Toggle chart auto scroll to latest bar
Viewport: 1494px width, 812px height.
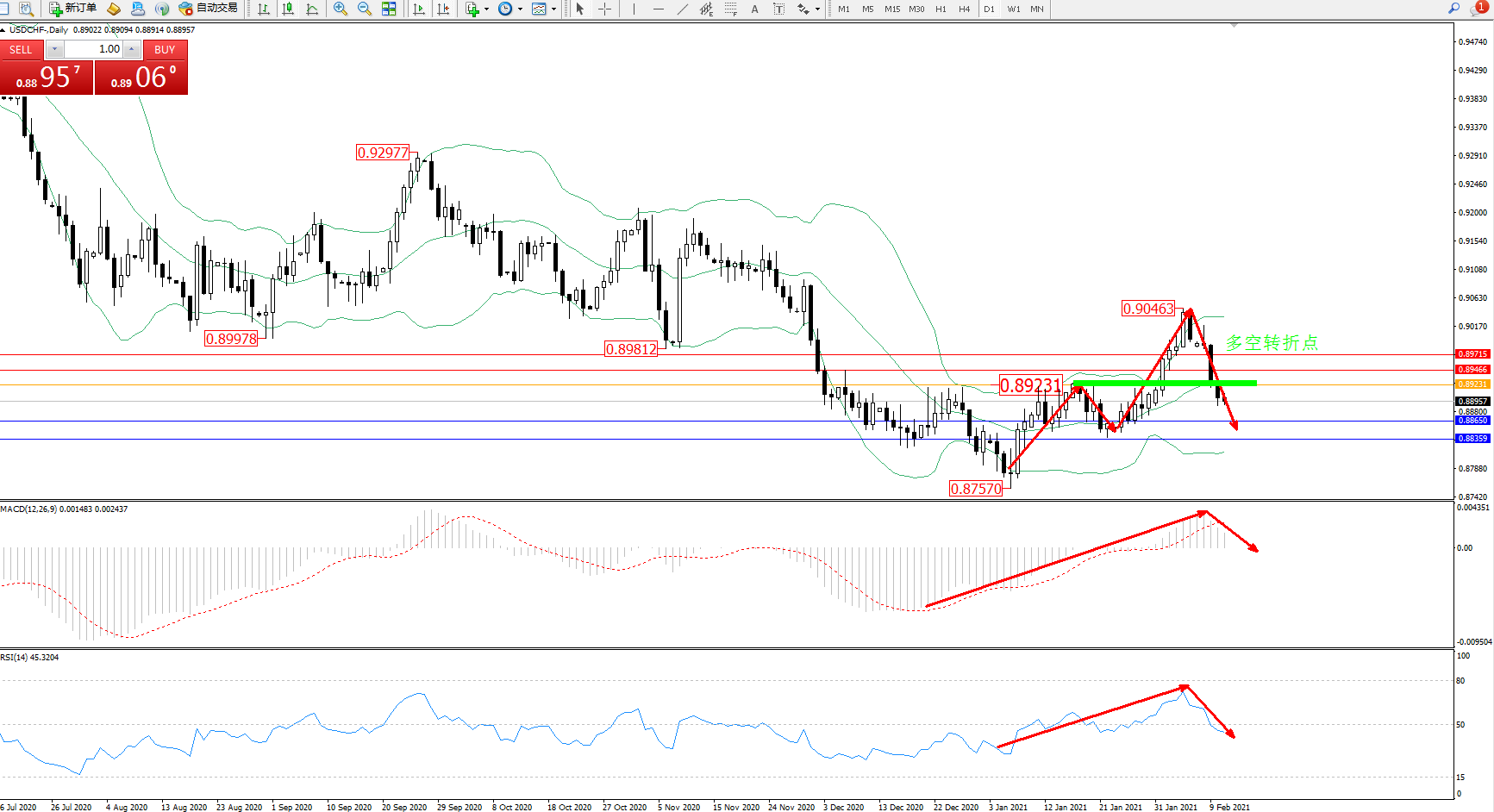pyautogui.click(x=419, y=9)
